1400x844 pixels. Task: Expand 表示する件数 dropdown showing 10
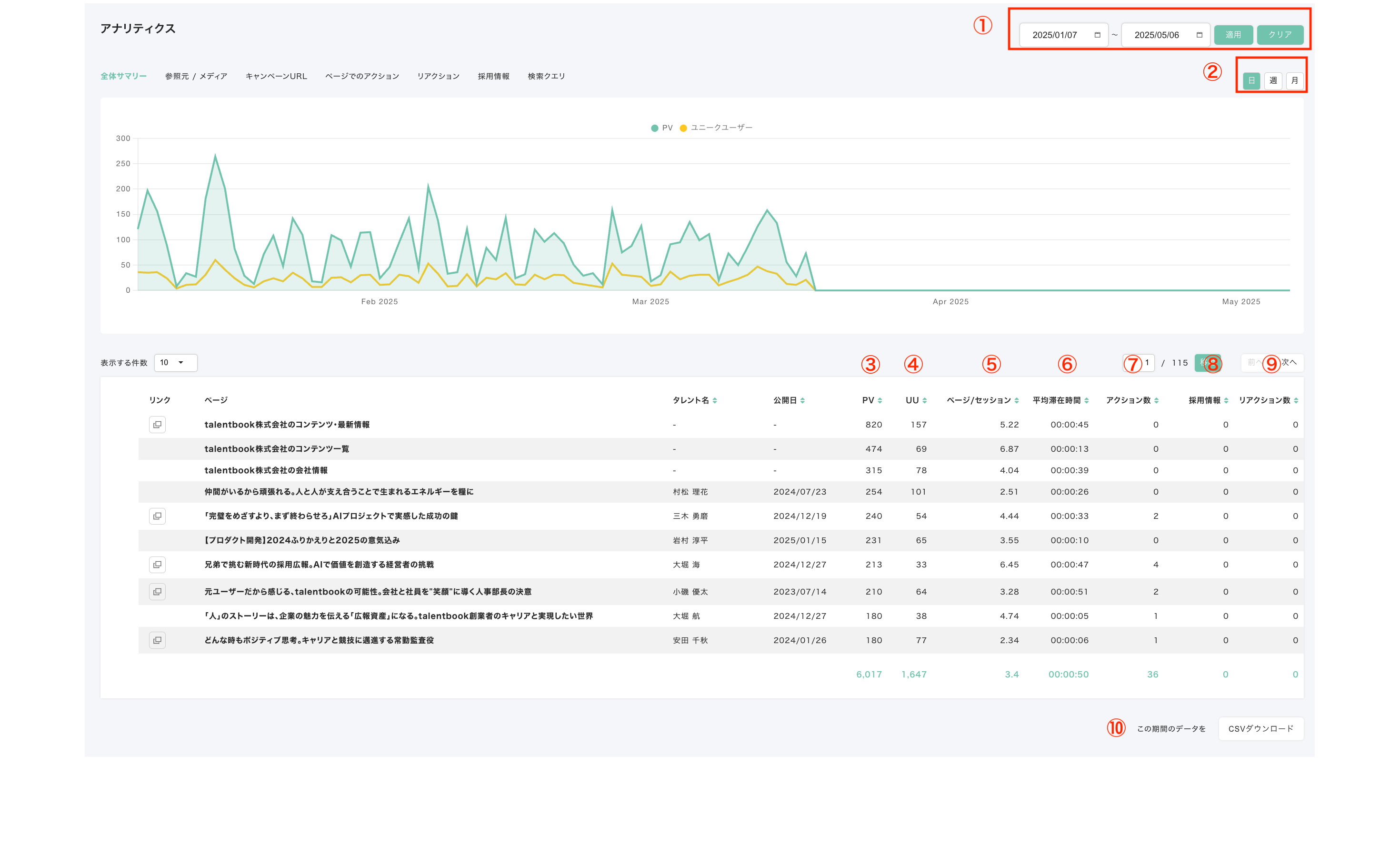click(x=175, y=362)
